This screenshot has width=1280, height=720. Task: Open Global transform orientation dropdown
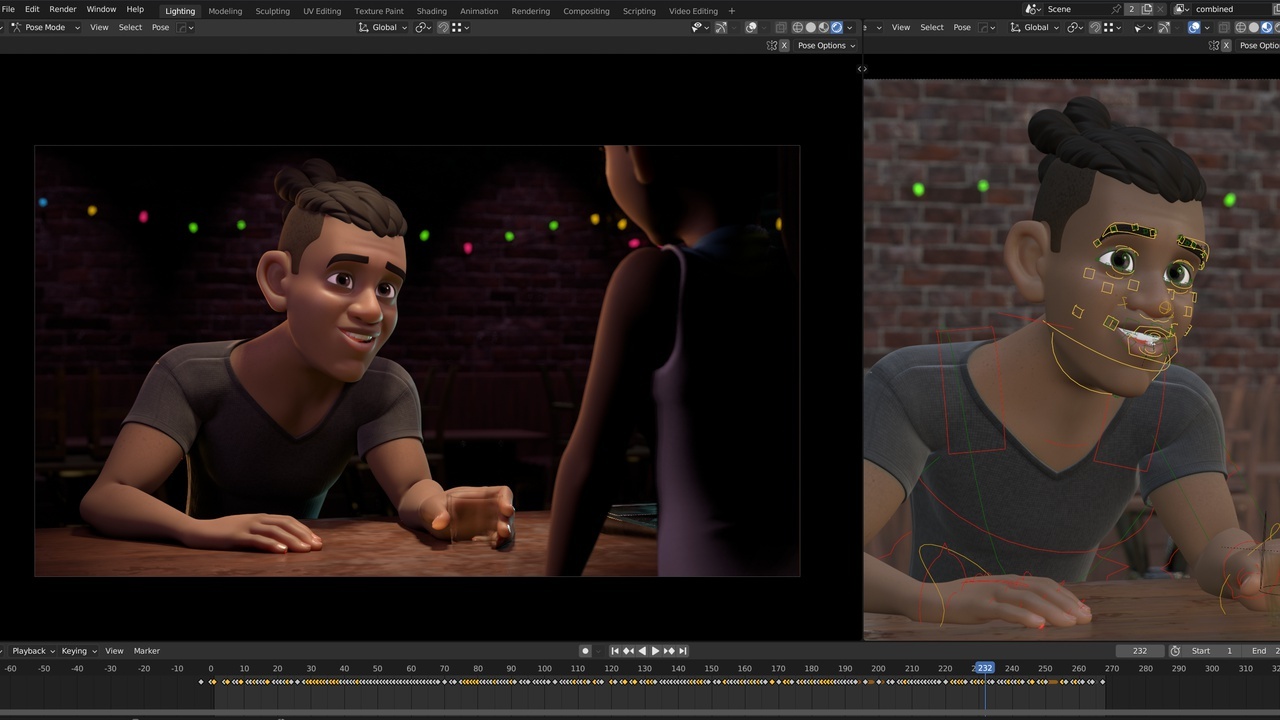pos(384,27)
